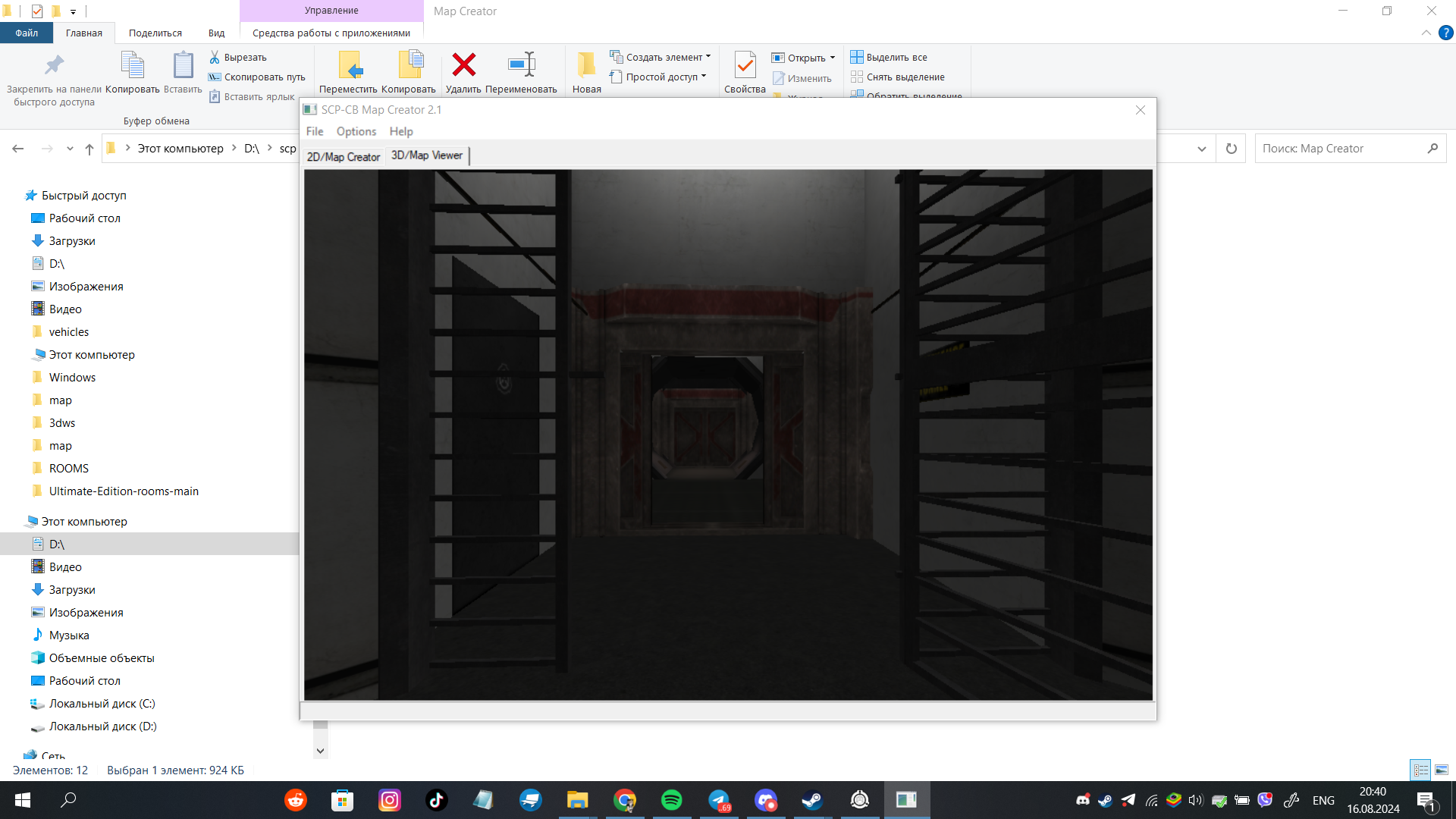1456x819 pixels.
Task: Switch to 2D/Map Creator tab
Action: pos(344,155)
